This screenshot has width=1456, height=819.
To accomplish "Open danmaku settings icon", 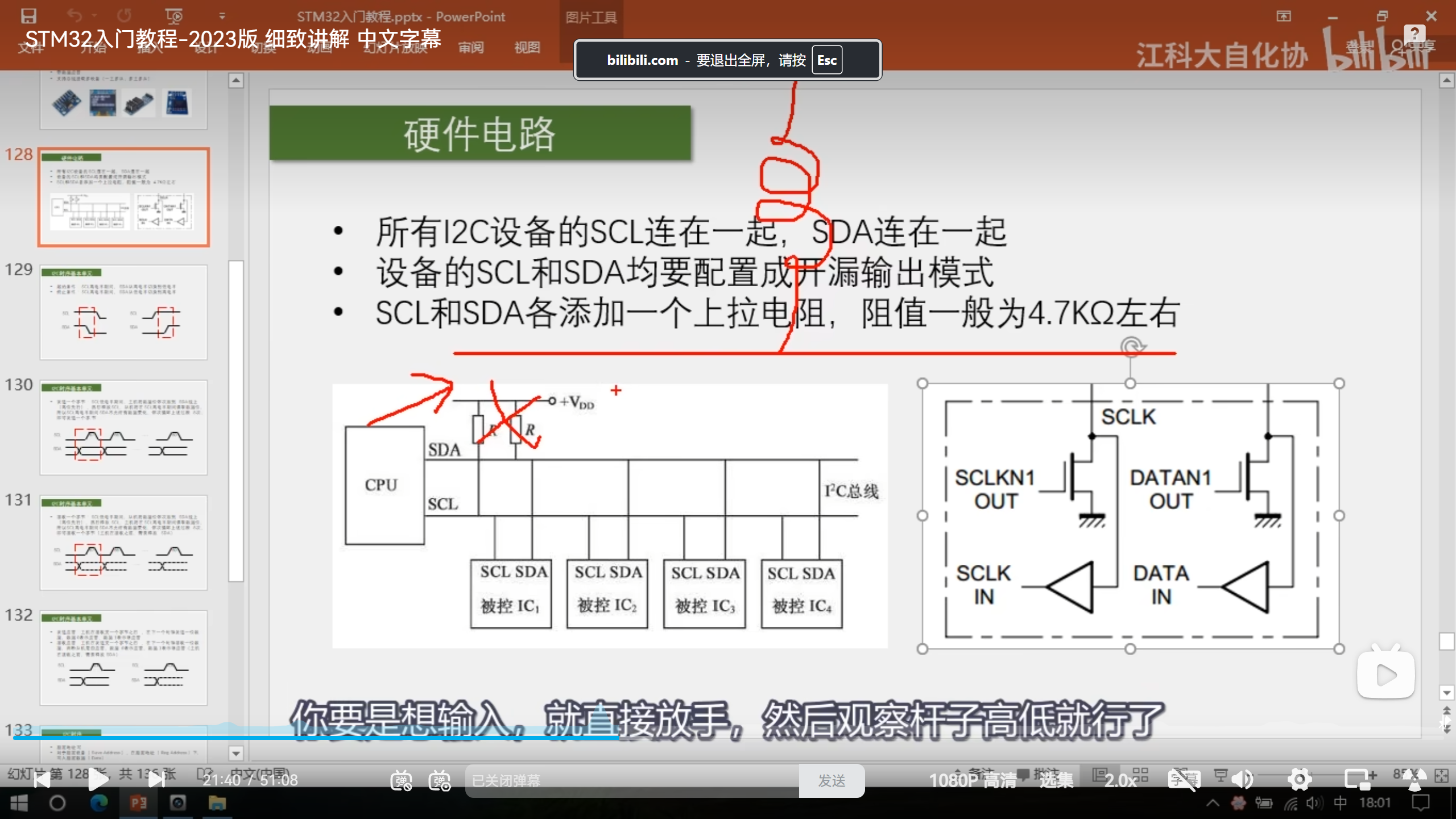I will (x=440, y=781).
